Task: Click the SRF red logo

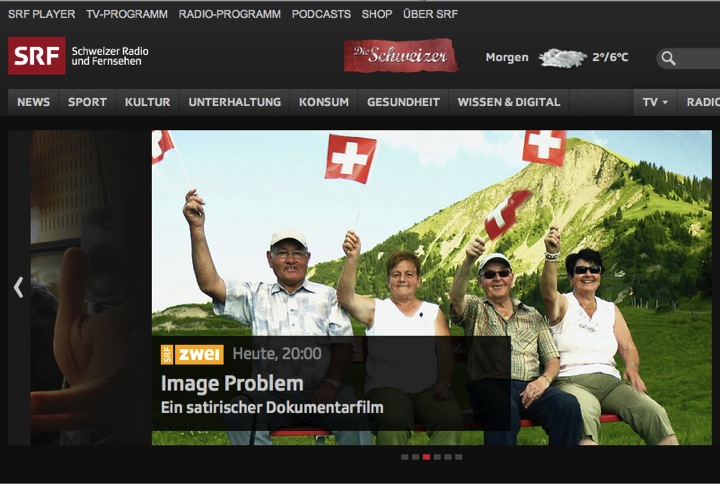Action: pos(37,56)
